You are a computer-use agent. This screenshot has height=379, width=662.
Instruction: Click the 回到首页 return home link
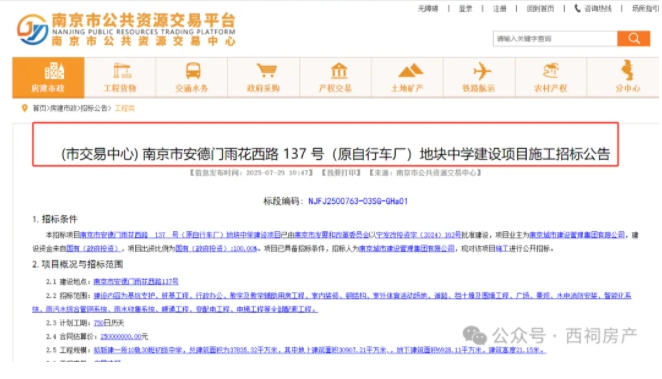[x=540, y=8]
